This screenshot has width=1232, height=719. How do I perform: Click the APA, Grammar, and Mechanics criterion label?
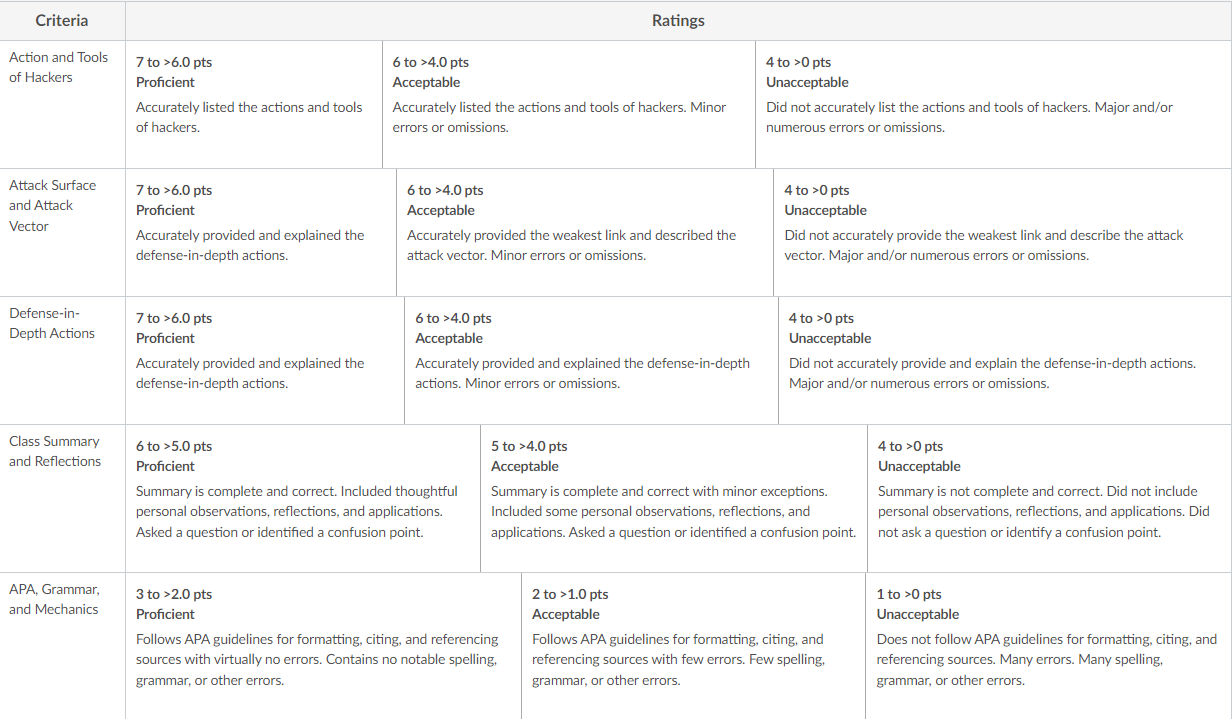coord(54,599)
